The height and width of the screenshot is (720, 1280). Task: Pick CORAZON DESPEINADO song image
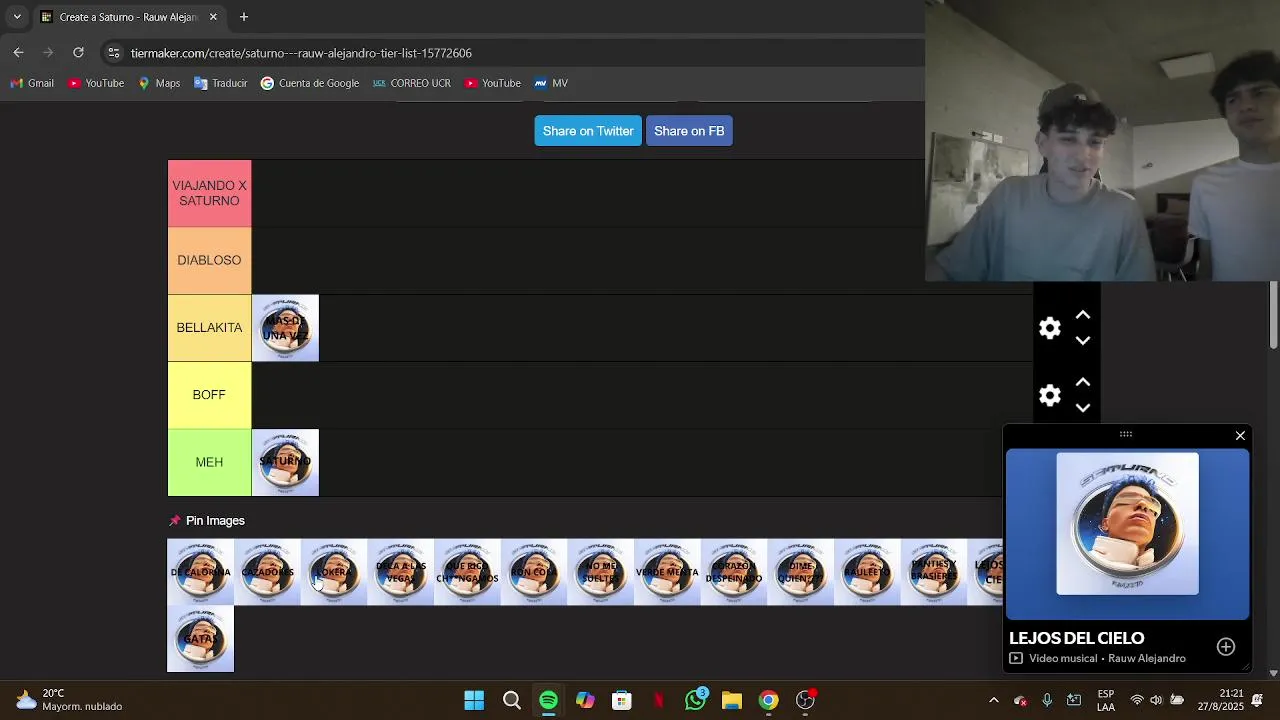(x=734, y=572)
